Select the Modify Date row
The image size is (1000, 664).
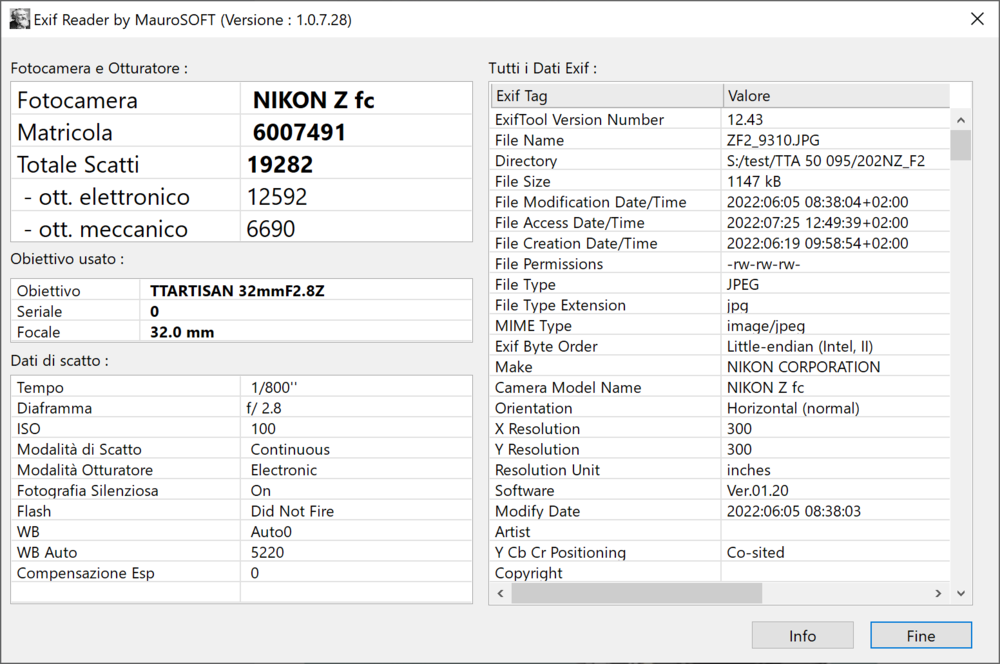pyautogui.click(x=719, y=511)
